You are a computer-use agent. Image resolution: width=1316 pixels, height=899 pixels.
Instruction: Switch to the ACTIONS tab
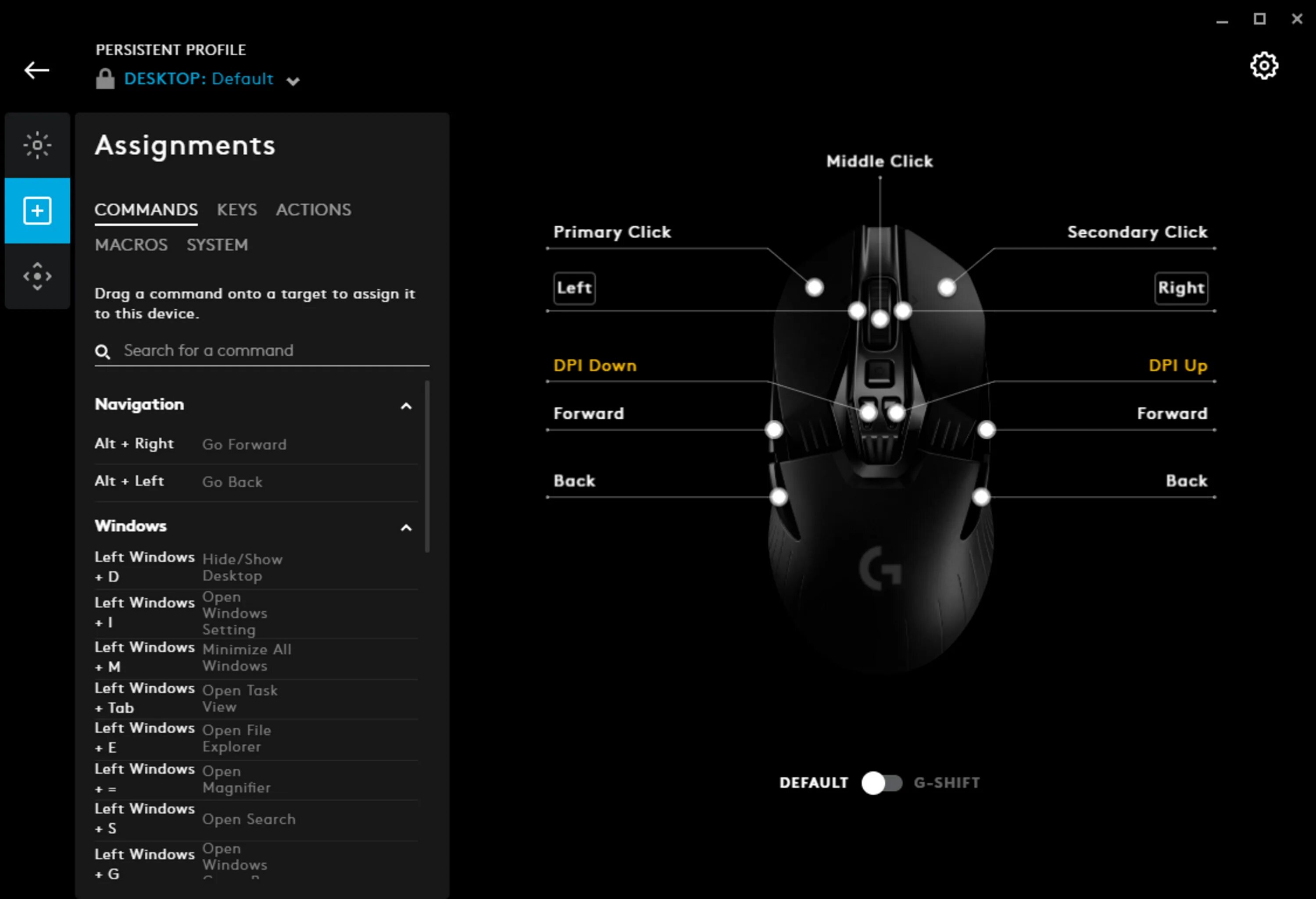[313, 210]
